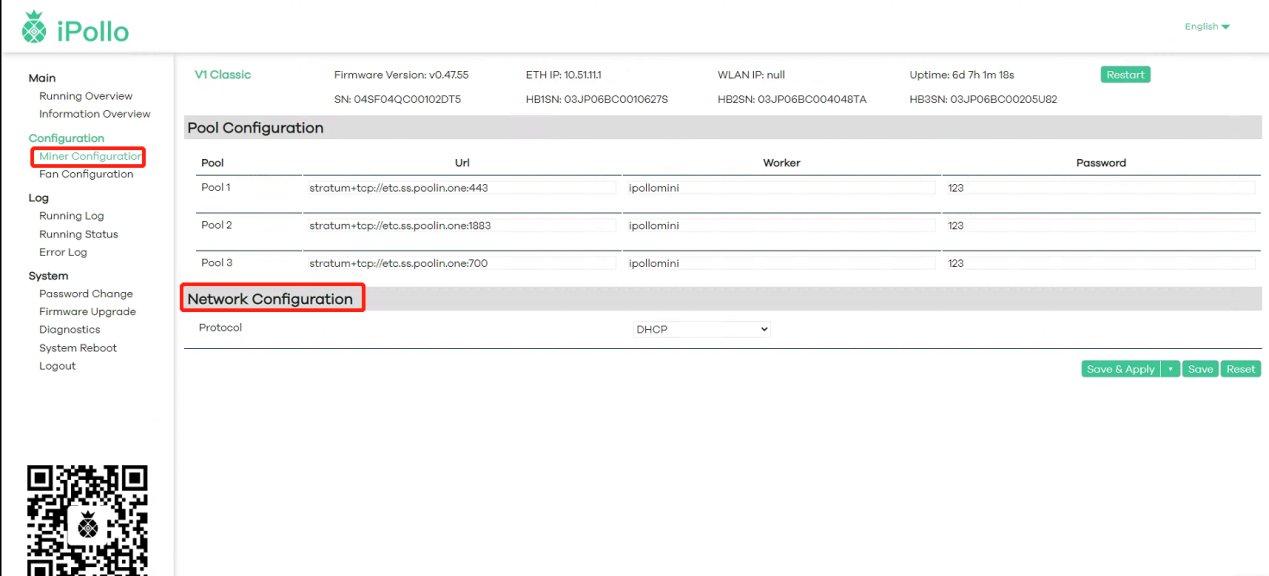Click the Save & Apply button
The width and height of the screenshot is (1269, 576).
click(1120, 369)
